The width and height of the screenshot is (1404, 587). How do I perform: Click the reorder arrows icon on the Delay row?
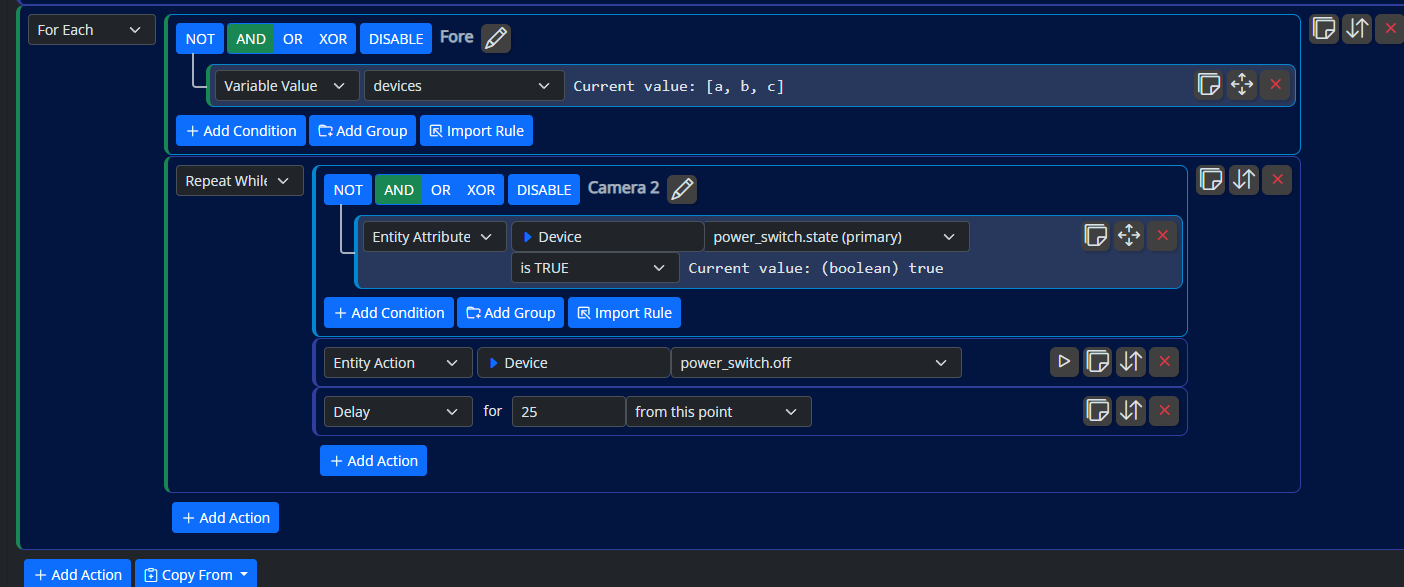click(x=1131, y=410)
